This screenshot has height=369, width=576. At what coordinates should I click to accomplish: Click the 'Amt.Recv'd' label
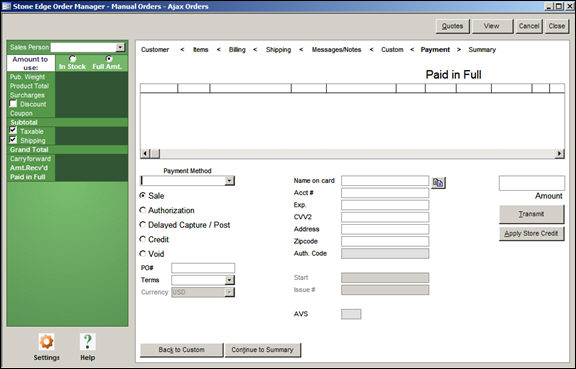click(29, 168)
